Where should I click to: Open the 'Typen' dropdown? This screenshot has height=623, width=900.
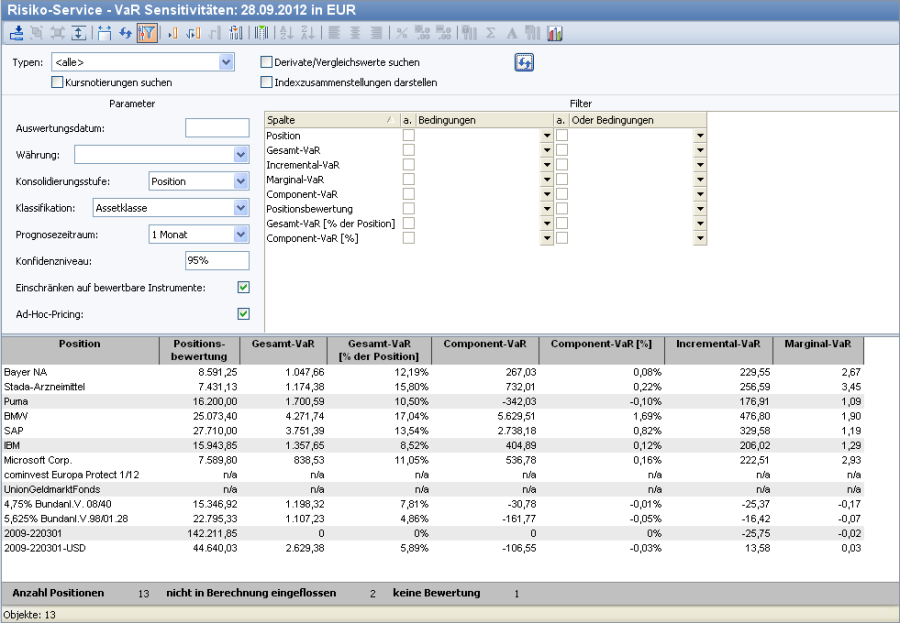(225, 62)
